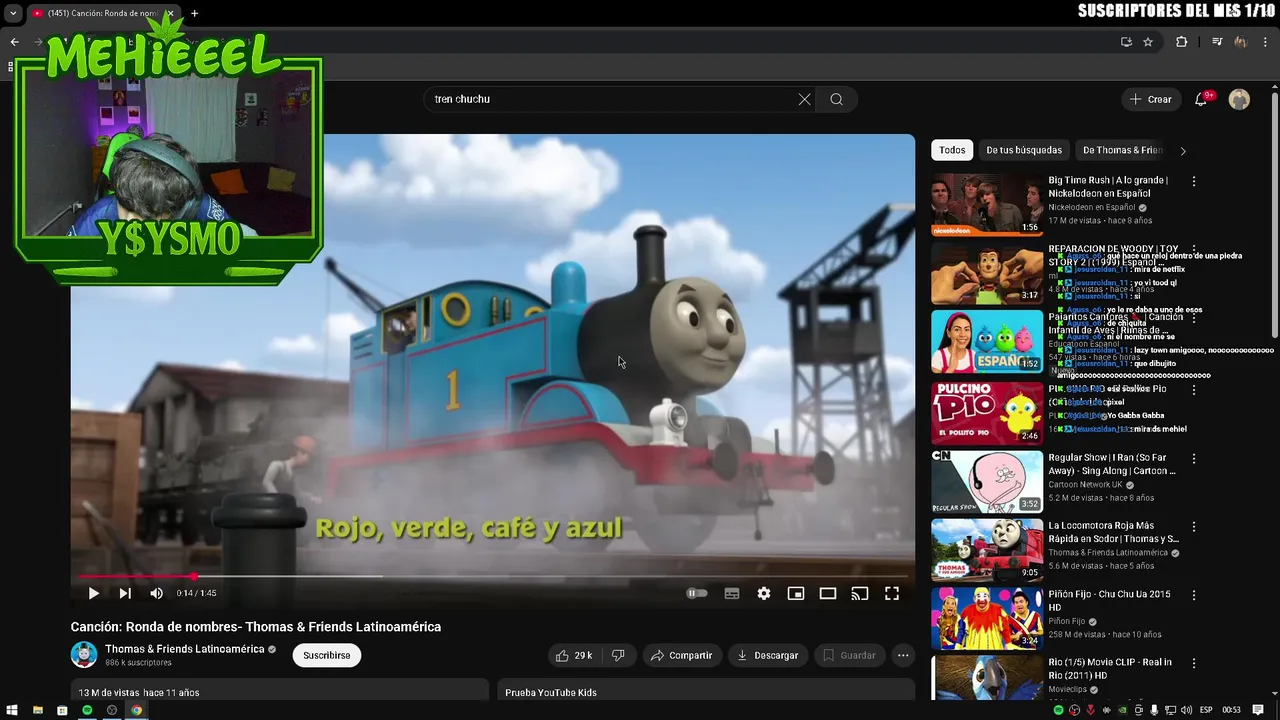1280x720 pixels.
Task: Open the Crear menu button
Action: (x=1150, y=99)
